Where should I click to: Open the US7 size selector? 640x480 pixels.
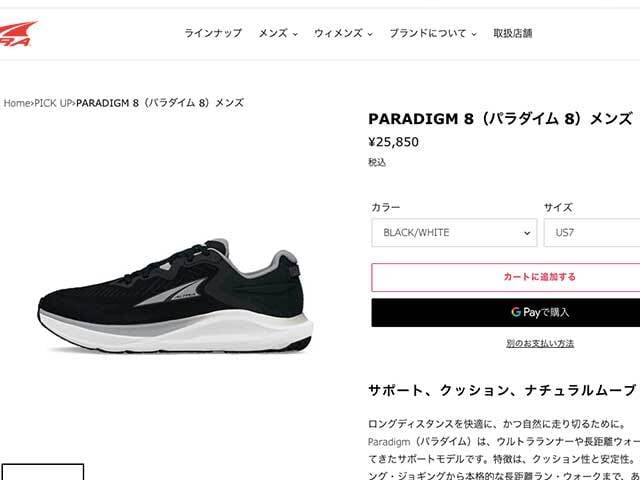point(592,233)
